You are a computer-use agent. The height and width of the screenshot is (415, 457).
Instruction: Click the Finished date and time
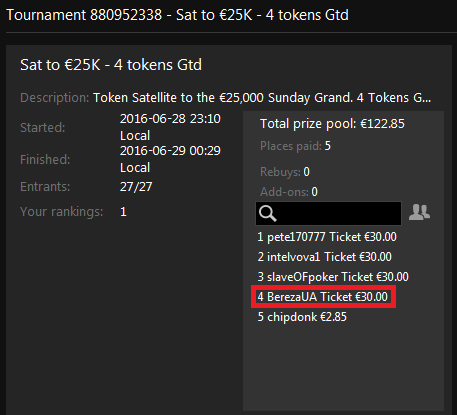point(170,159)
